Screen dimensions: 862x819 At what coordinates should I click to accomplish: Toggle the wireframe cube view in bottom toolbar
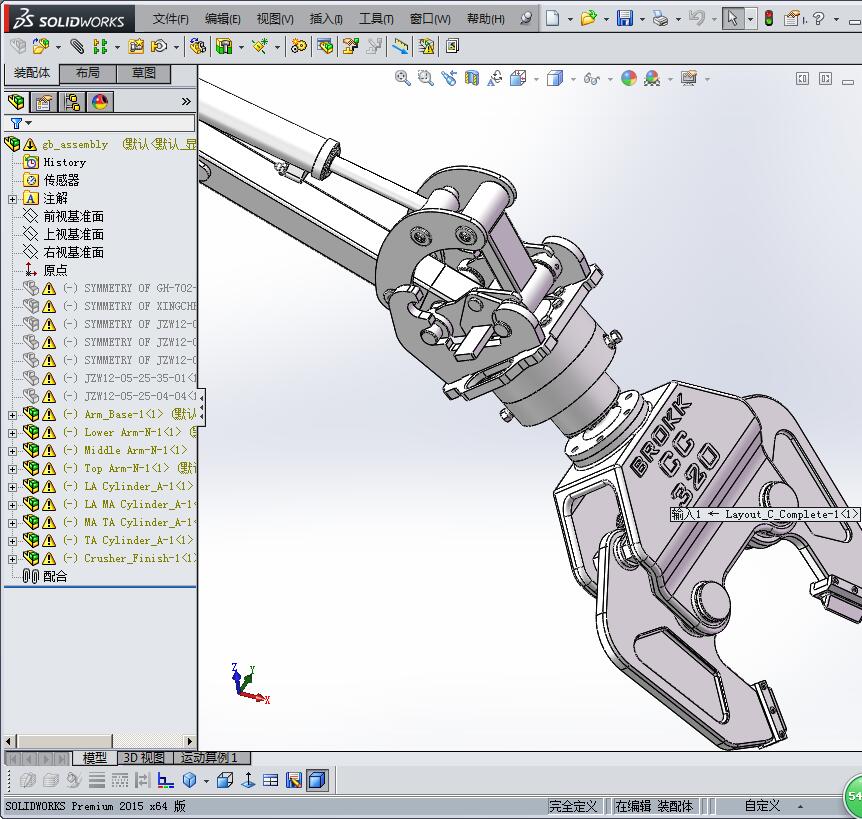coord(225,780)
